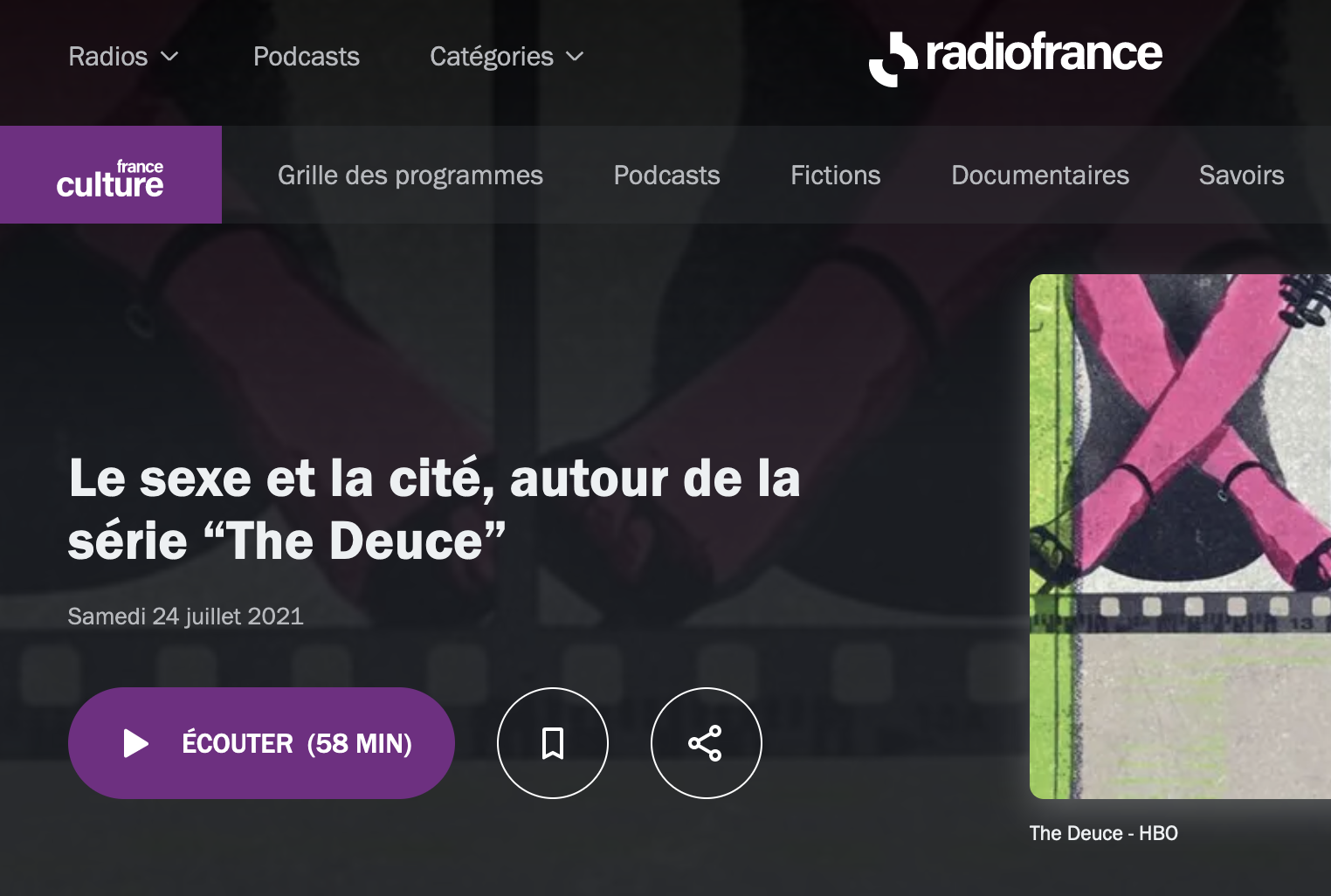
Task: Open the France Culture logo tile
Action: tap(111, 175)
